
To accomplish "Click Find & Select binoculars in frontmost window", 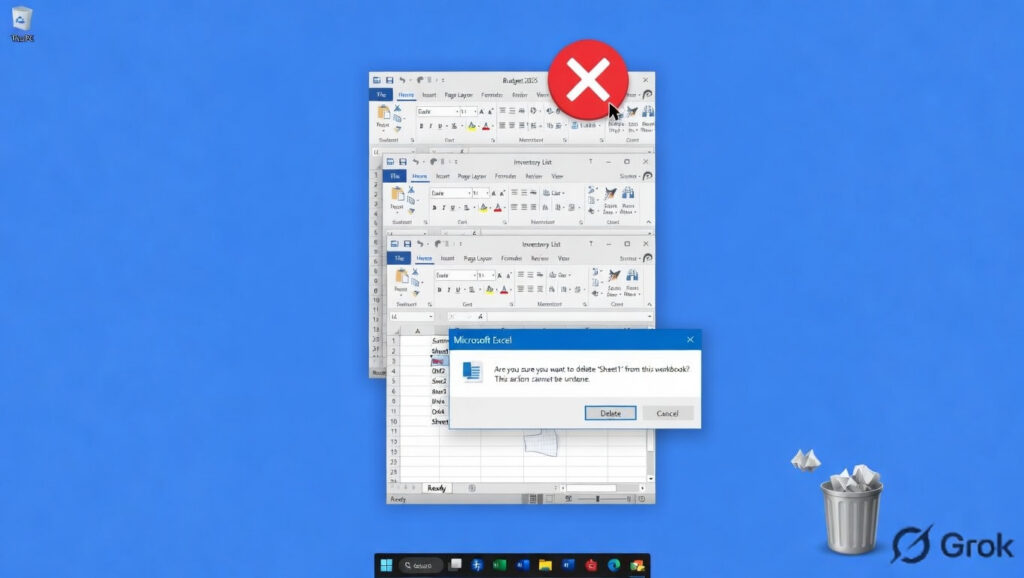I will 633,276.
